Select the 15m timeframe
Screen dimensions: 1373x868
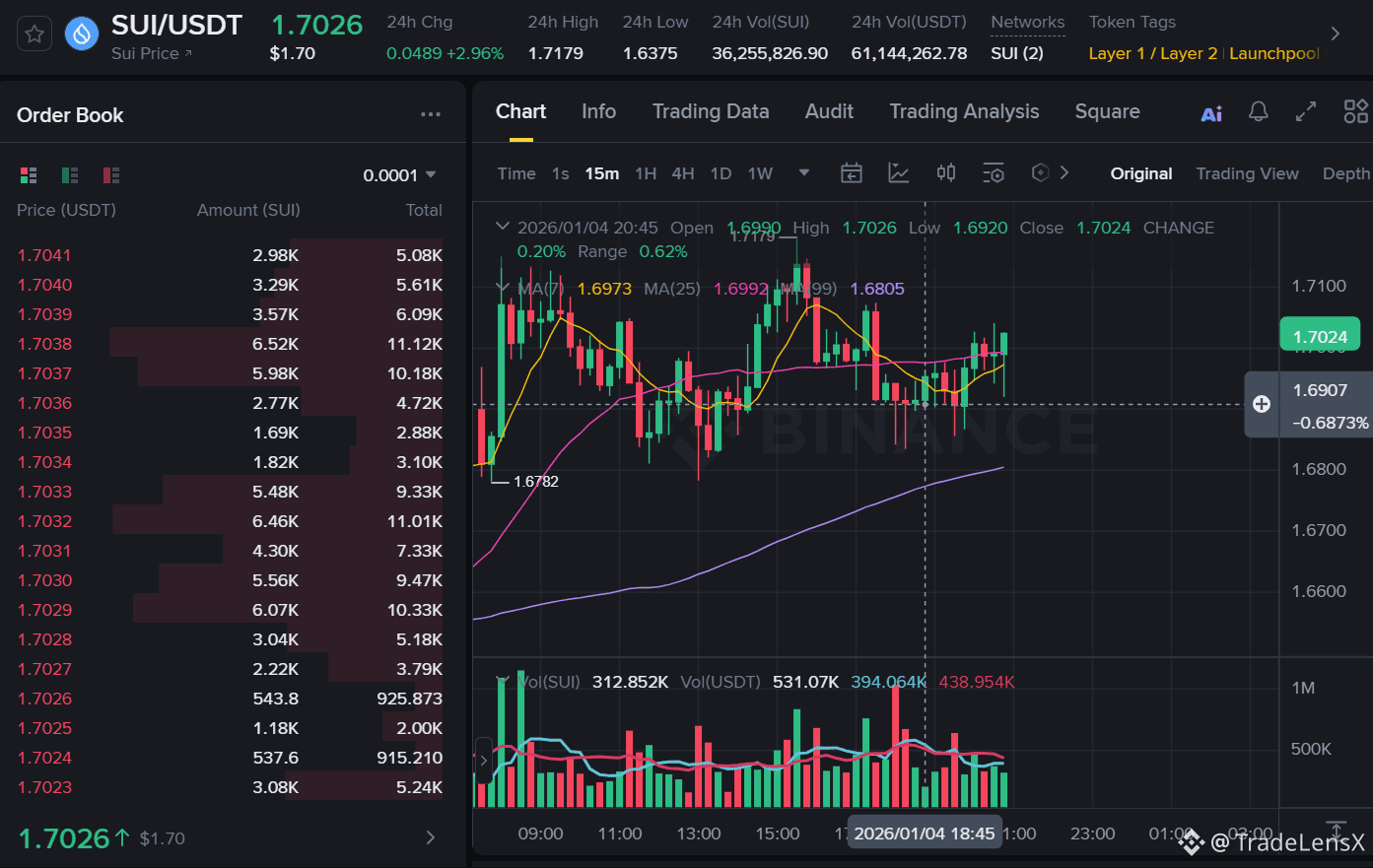pos(601,173)
